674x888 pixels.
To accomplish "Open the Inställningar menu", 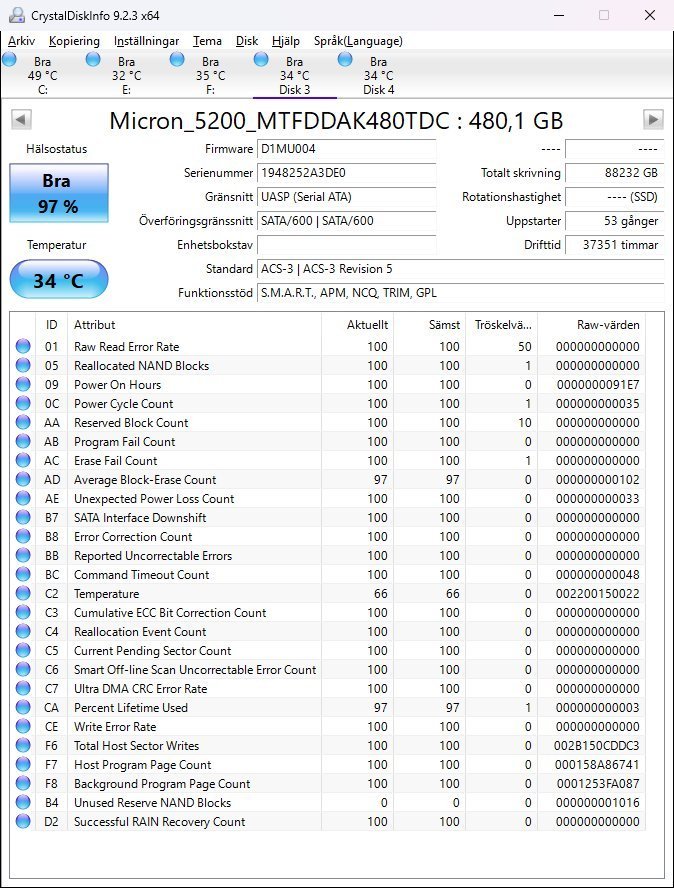I will (x=146, y=41).
